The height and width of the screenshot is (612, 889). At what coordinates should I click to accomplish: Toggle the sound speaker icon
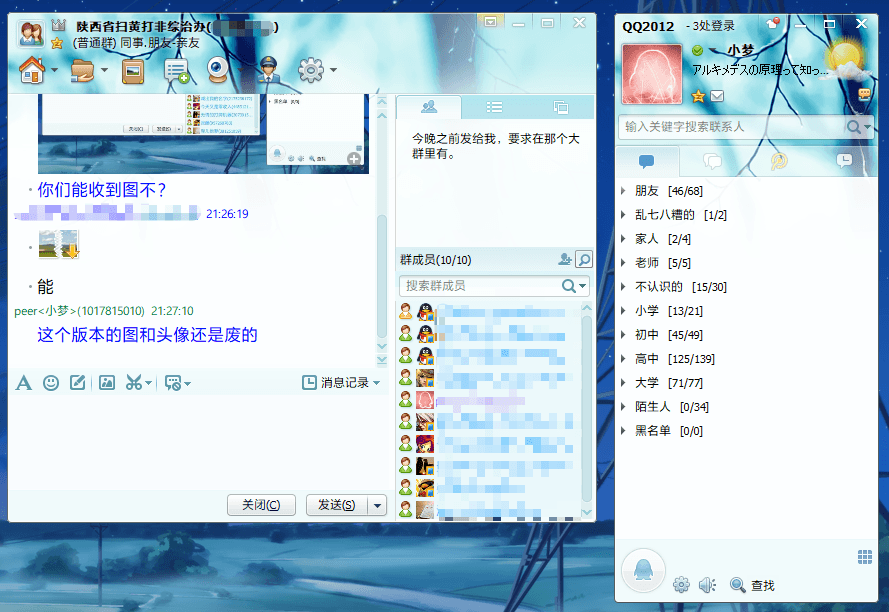tap(707, 585)
